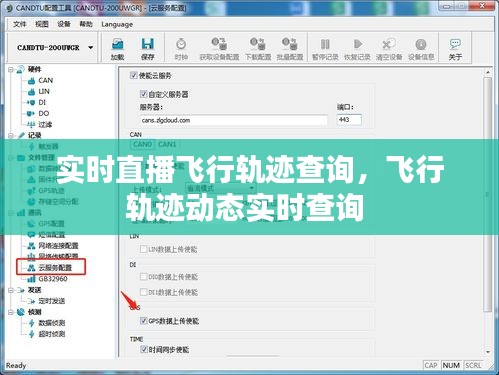Open the 帮助 menu
Viewport: 499px width, 375px height.
coord(86,24)
